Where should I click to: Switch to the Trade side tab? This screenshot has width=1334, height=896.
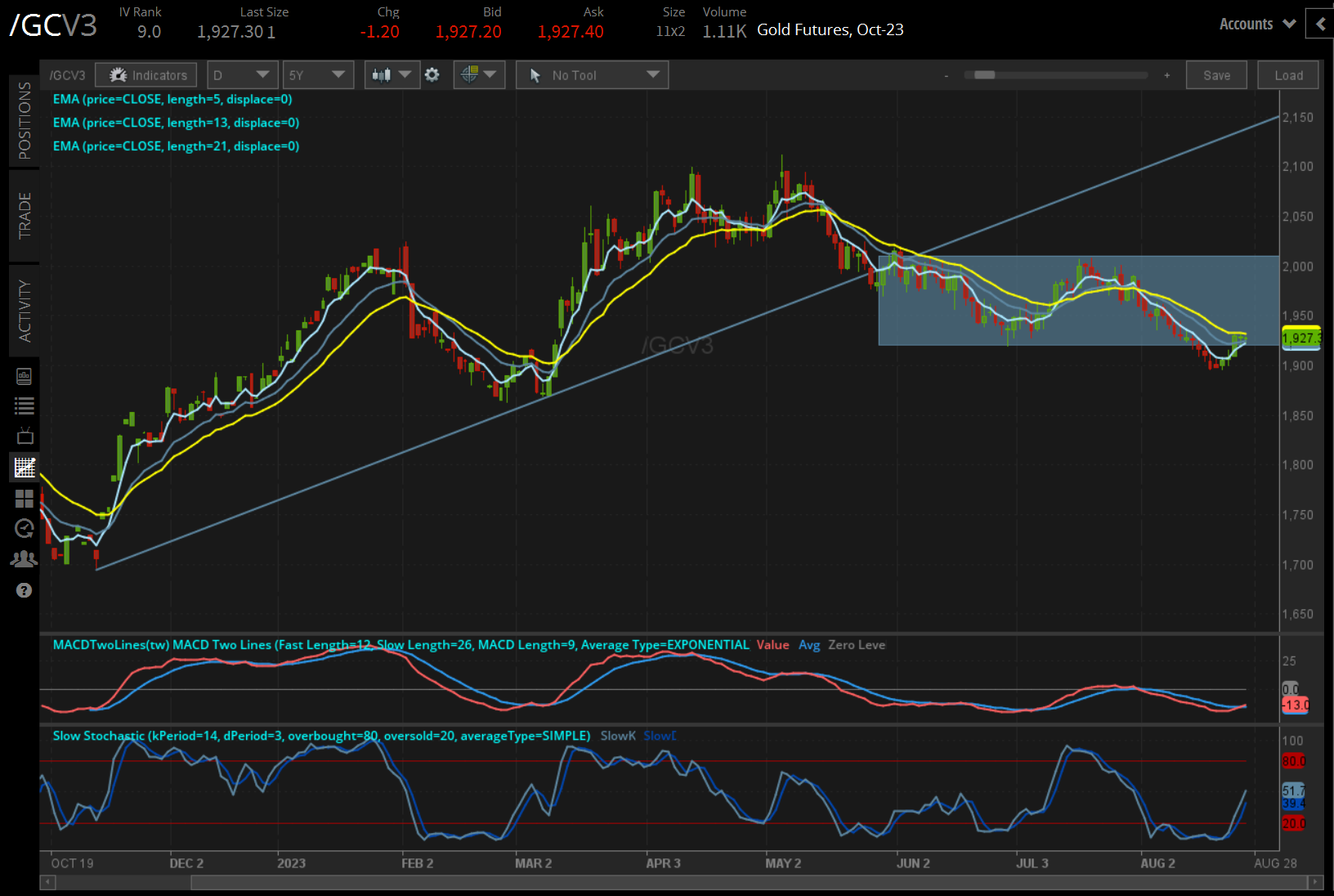click(x=25, y=216)
